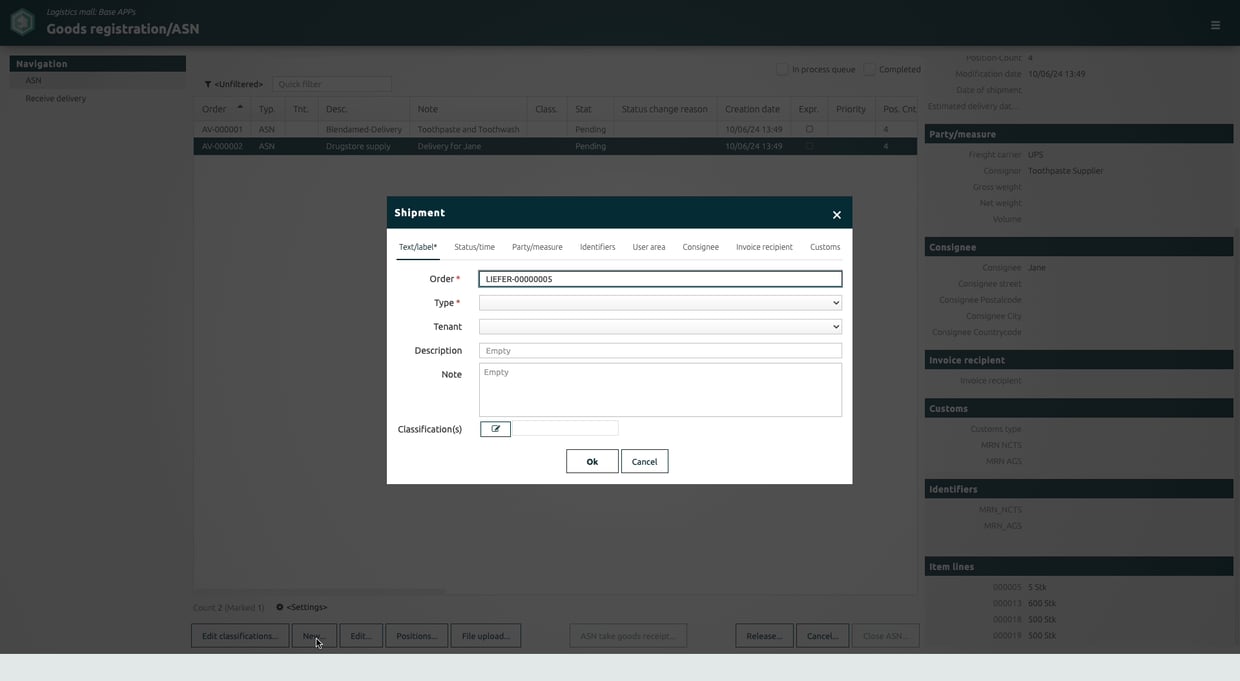Click the Item lines panel header
Viewport: 1240px width, 681px height.
pyautogui.click(x=1079, y=567)
